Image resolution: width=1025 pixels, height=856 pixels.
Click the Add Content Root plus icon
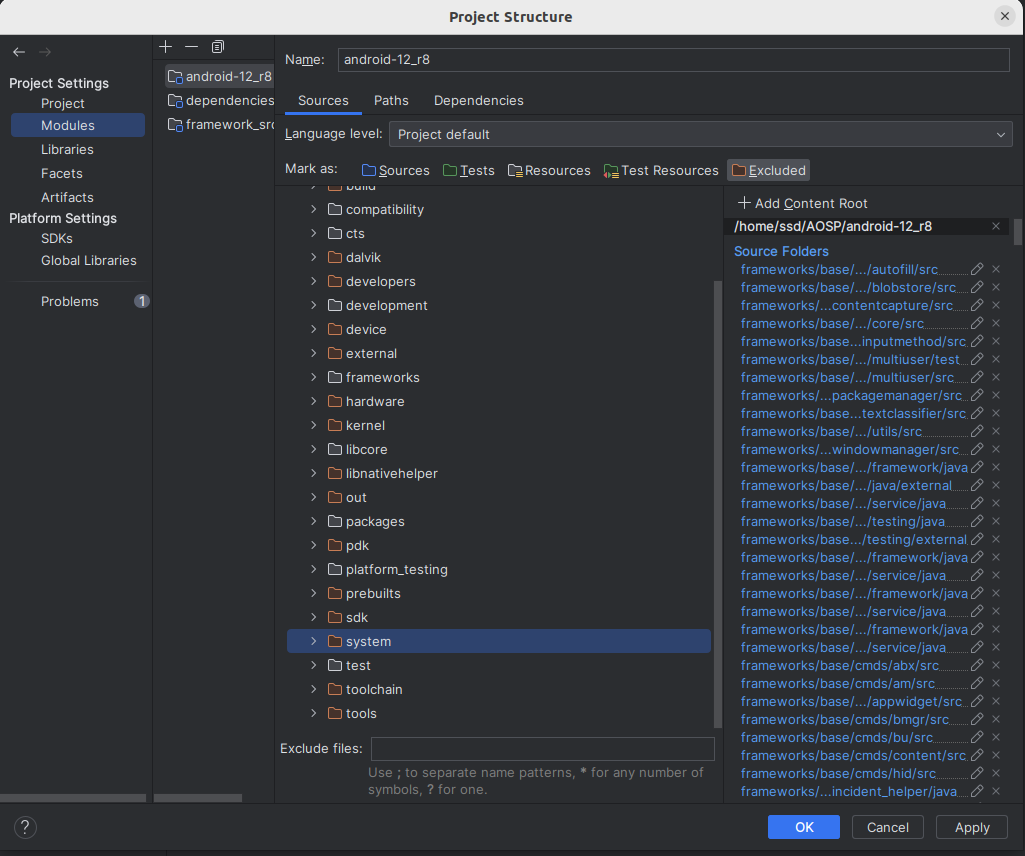point(743,203)
